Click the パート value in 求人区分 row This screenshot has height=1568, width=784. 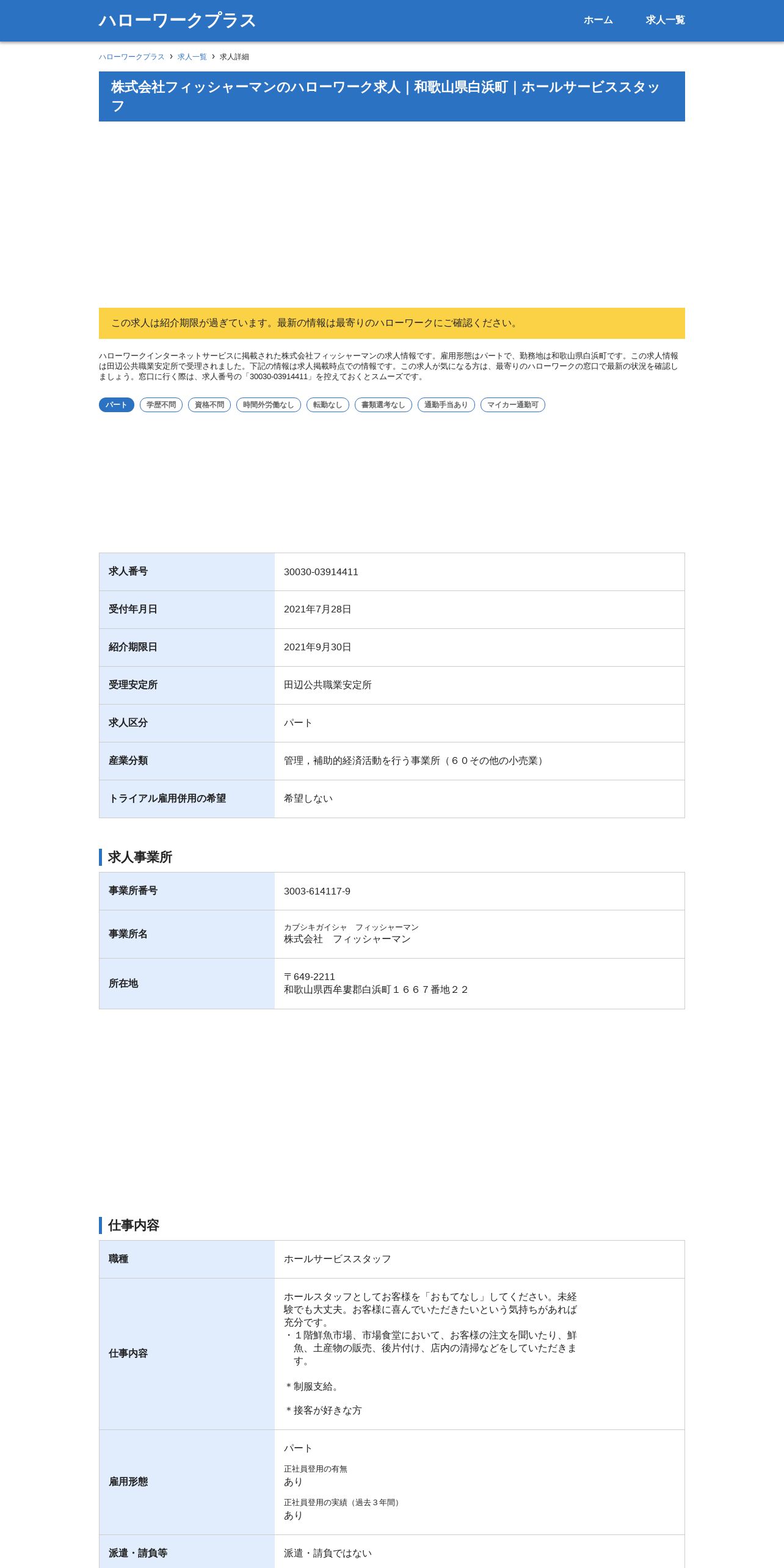point(298,723)
